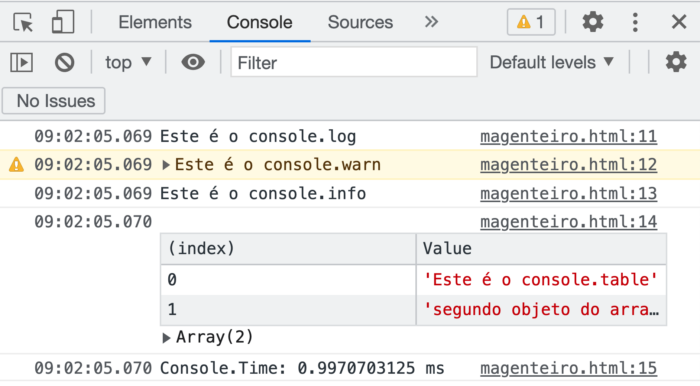The height and width of the screenshot is (386, 700).
Task: Select the 'Este é o console.info' message
Action: coord(263,193)
